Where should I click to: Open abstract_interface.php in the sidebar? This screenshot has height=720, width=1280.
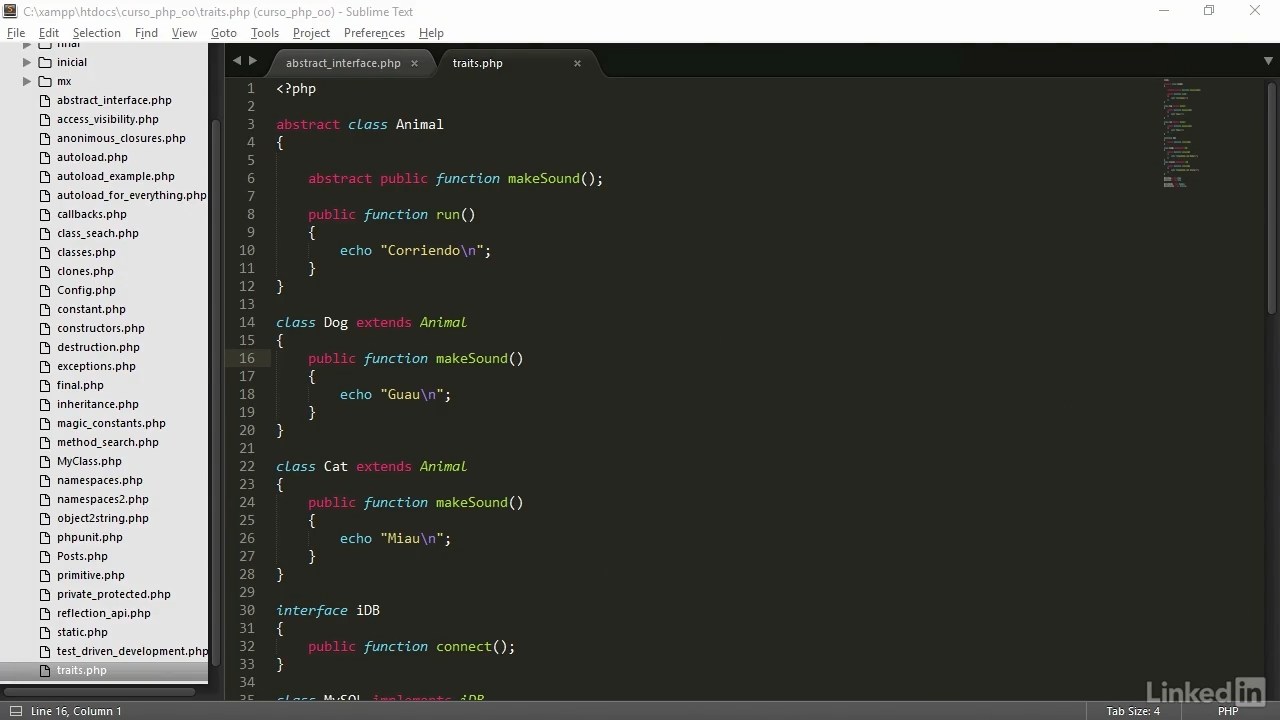pos(114,100)
